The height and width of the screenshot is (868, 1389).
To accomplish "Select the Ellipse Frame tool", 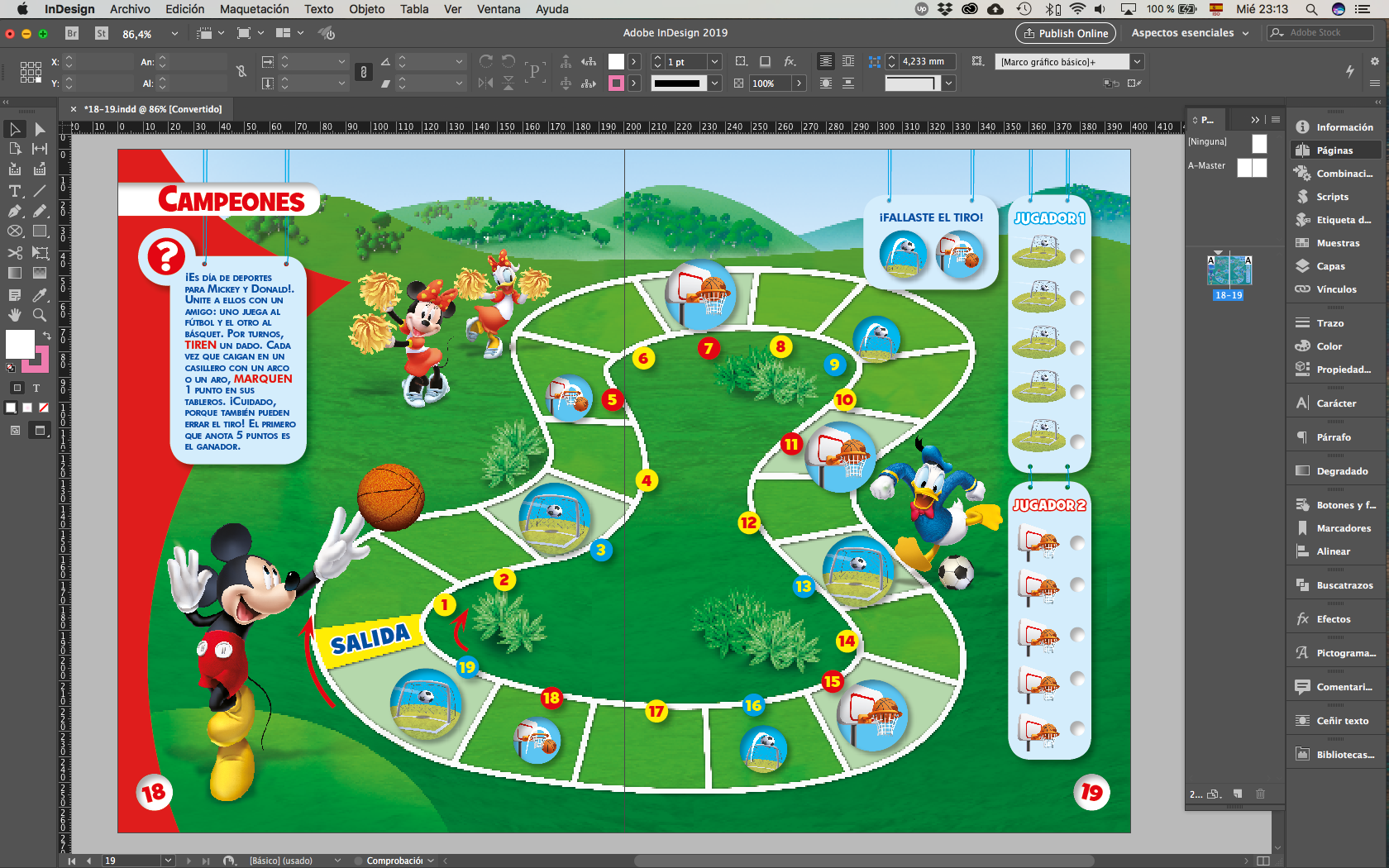I will click(x=14, y=231).
